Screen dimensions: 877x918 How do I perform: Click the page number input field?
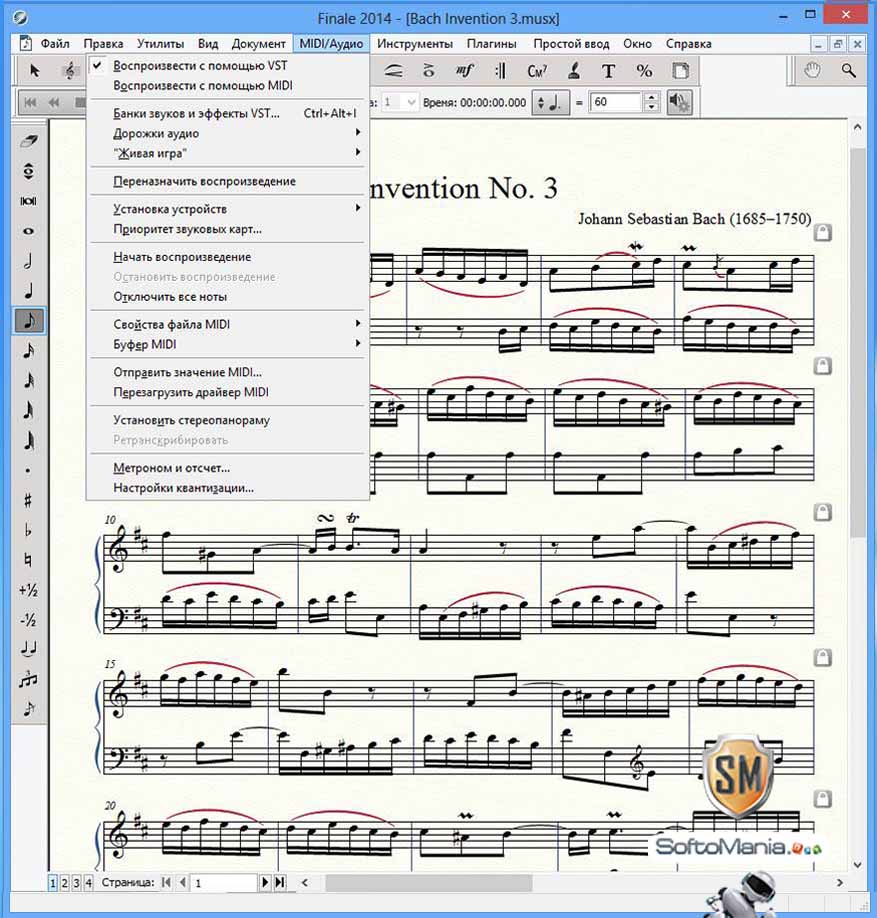click(225, 883)
